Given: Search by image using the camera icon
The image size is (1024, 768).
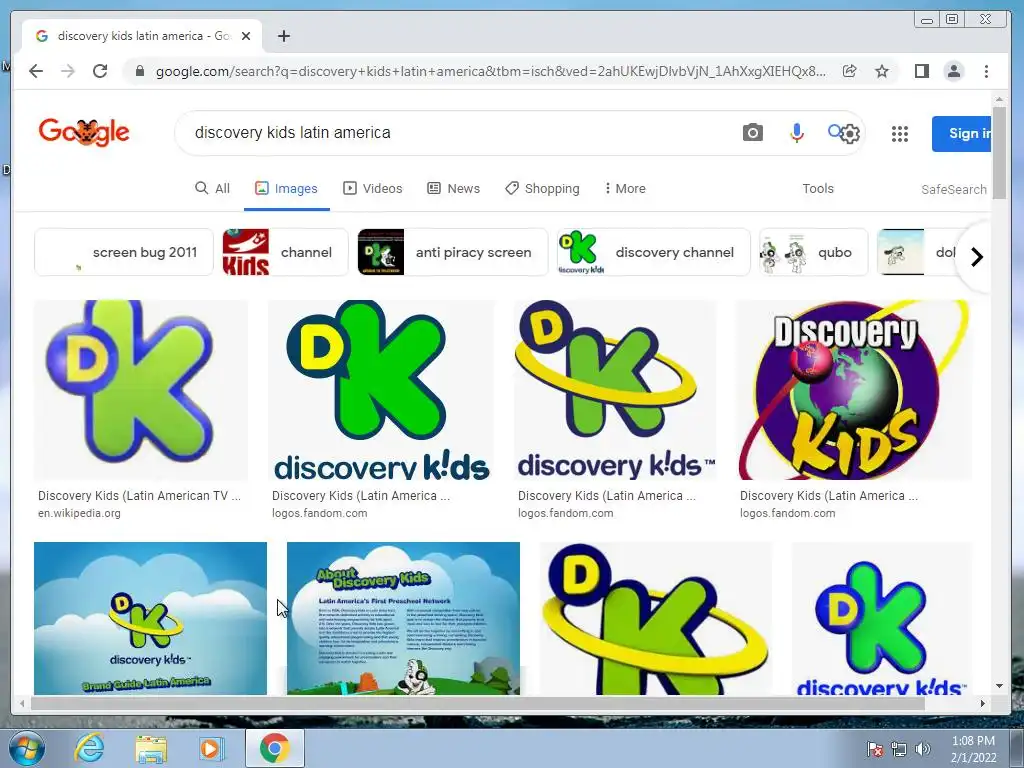Looking at the screenshot, I should (x=752, y=133).
